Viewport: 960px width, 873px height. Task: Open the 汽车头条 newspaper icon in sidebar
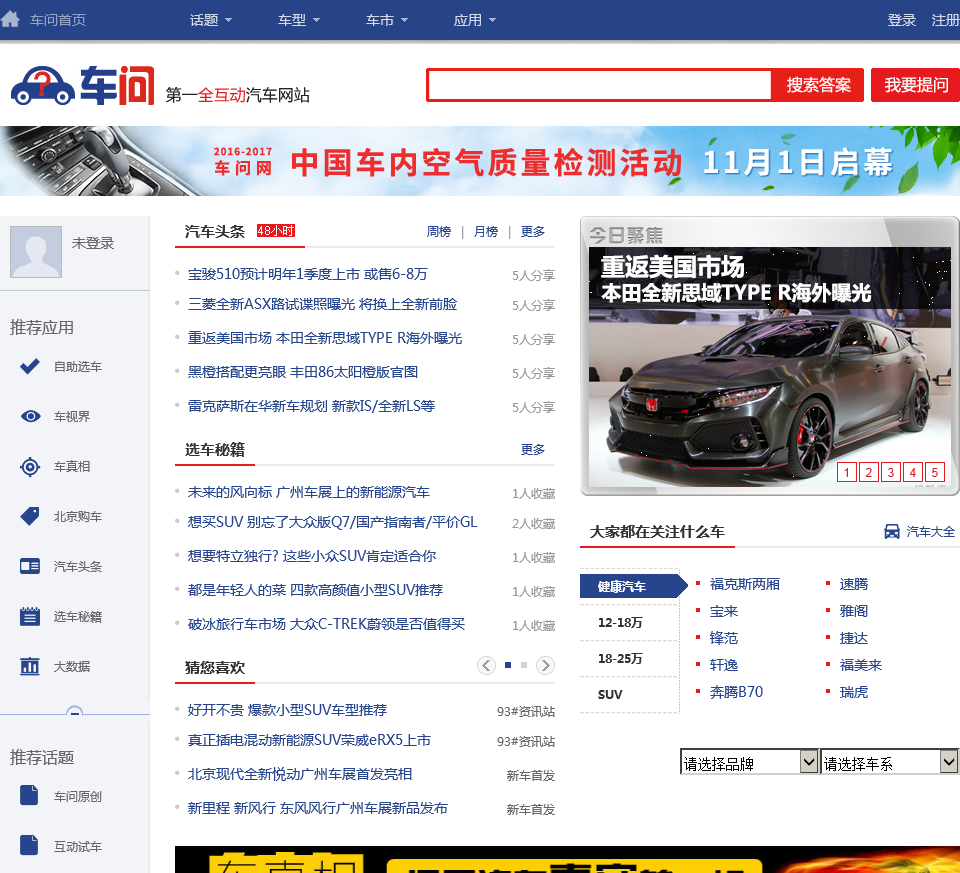click(30, 566)
